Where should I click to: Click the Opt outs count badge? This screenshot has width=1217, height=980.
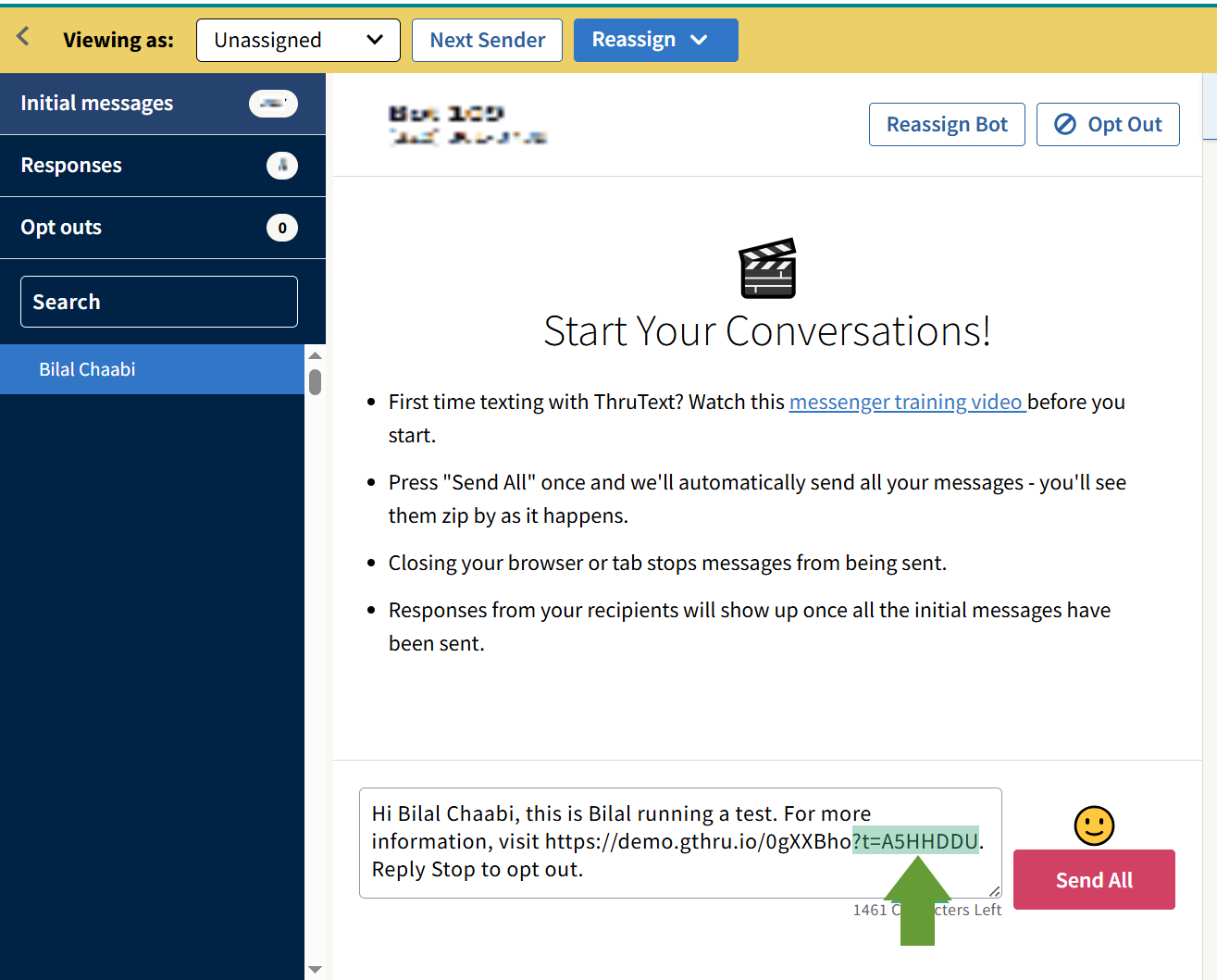click(x=282, y=228)
